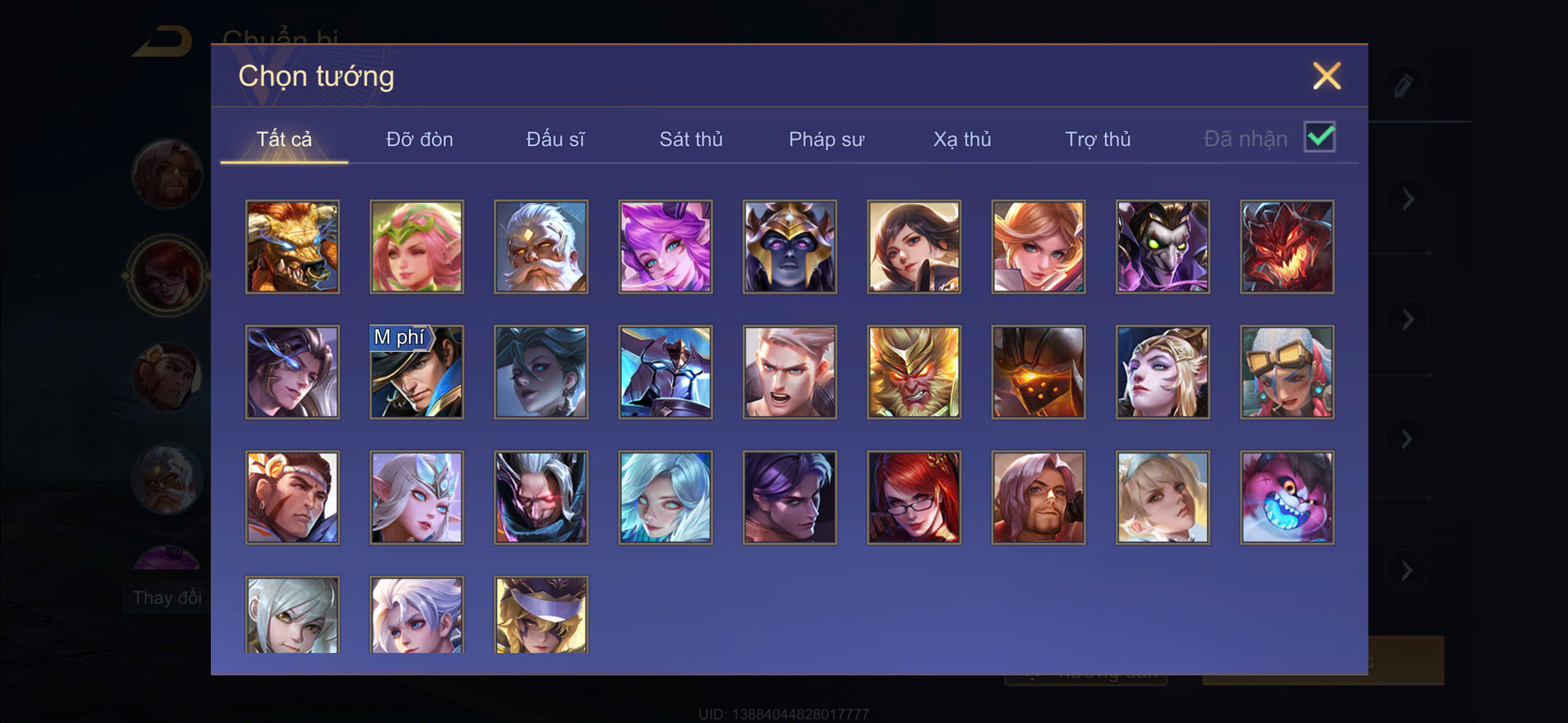Choose the pink-haired elf with green crown
Viewport: 1568px width, 723px height.
click(x=417, y=247)
